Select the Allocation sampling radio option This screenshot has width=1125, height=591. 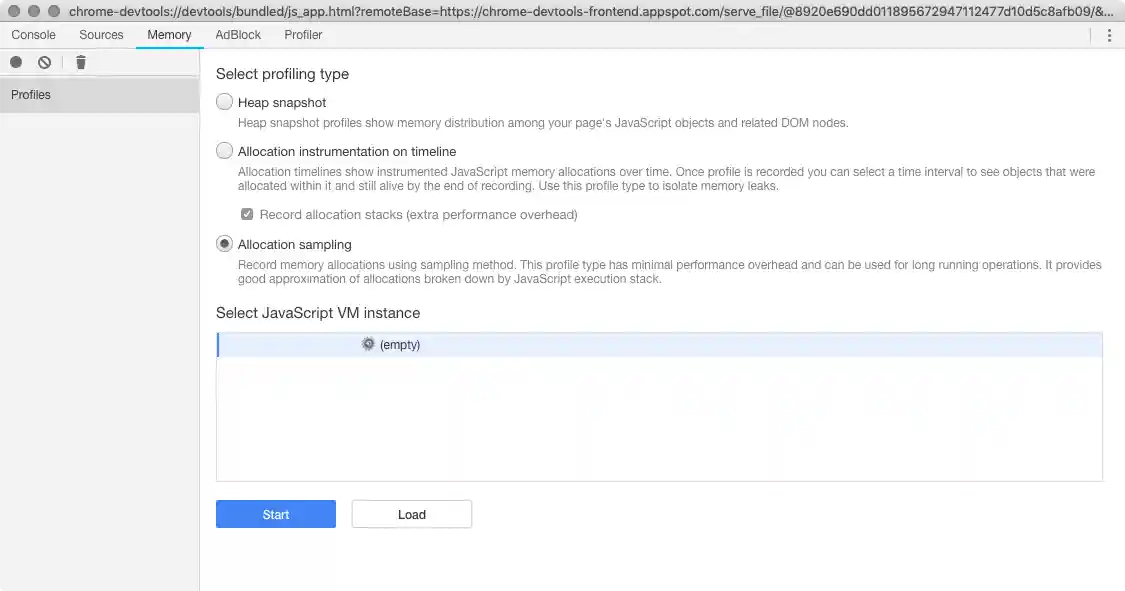[225, 244]
